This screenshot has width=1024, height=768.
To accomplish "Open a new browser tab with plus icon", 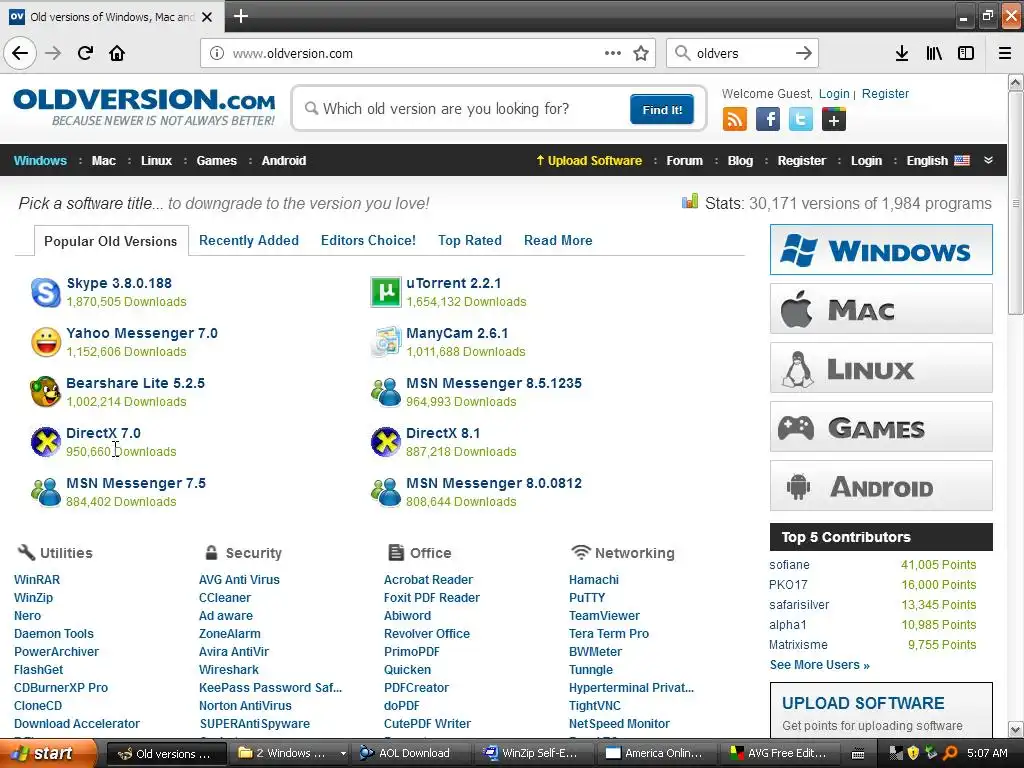I will pos(241,16).
